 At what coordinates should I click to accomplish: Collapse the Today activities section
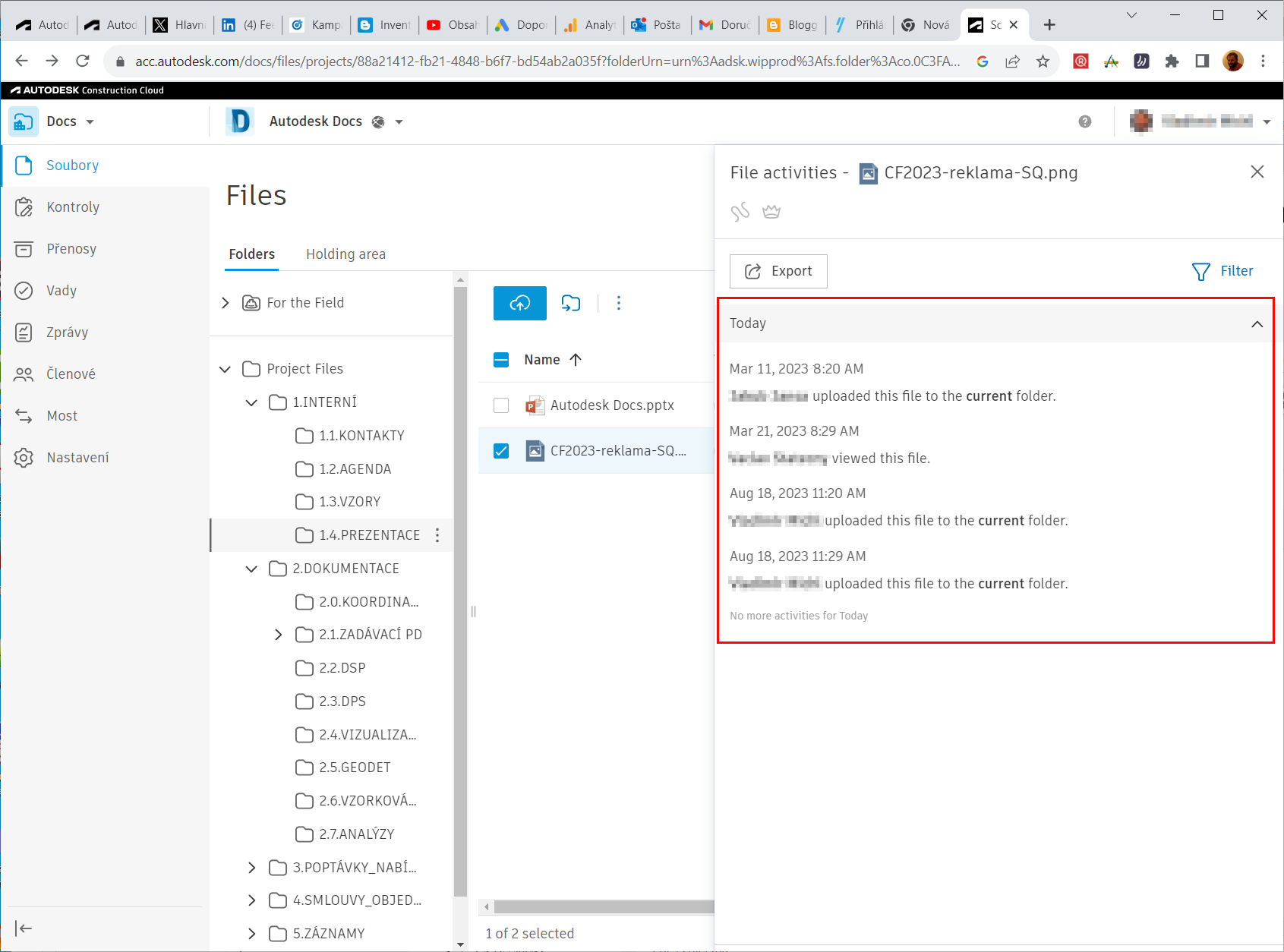tap(1257, 324)
